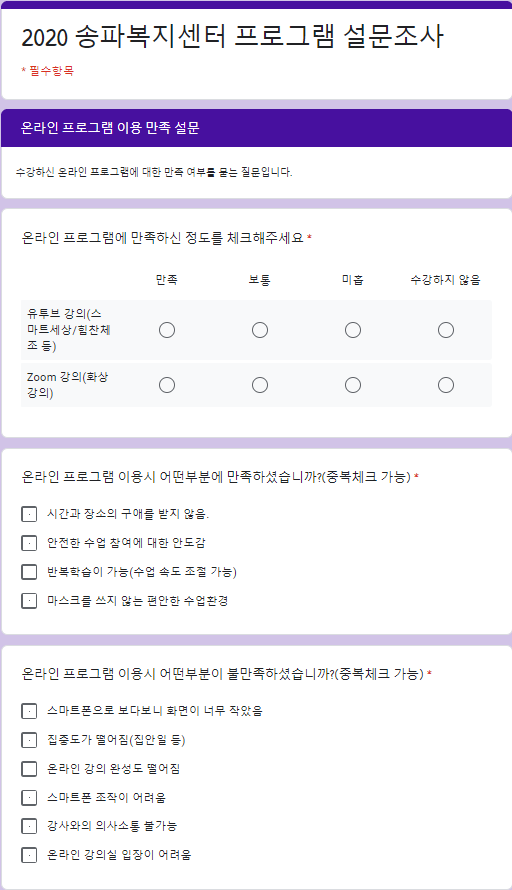512x890 pixels.
Task: Click the 온라인 프로그램 이용 만족 설문 header
Action: click(110, 128)
